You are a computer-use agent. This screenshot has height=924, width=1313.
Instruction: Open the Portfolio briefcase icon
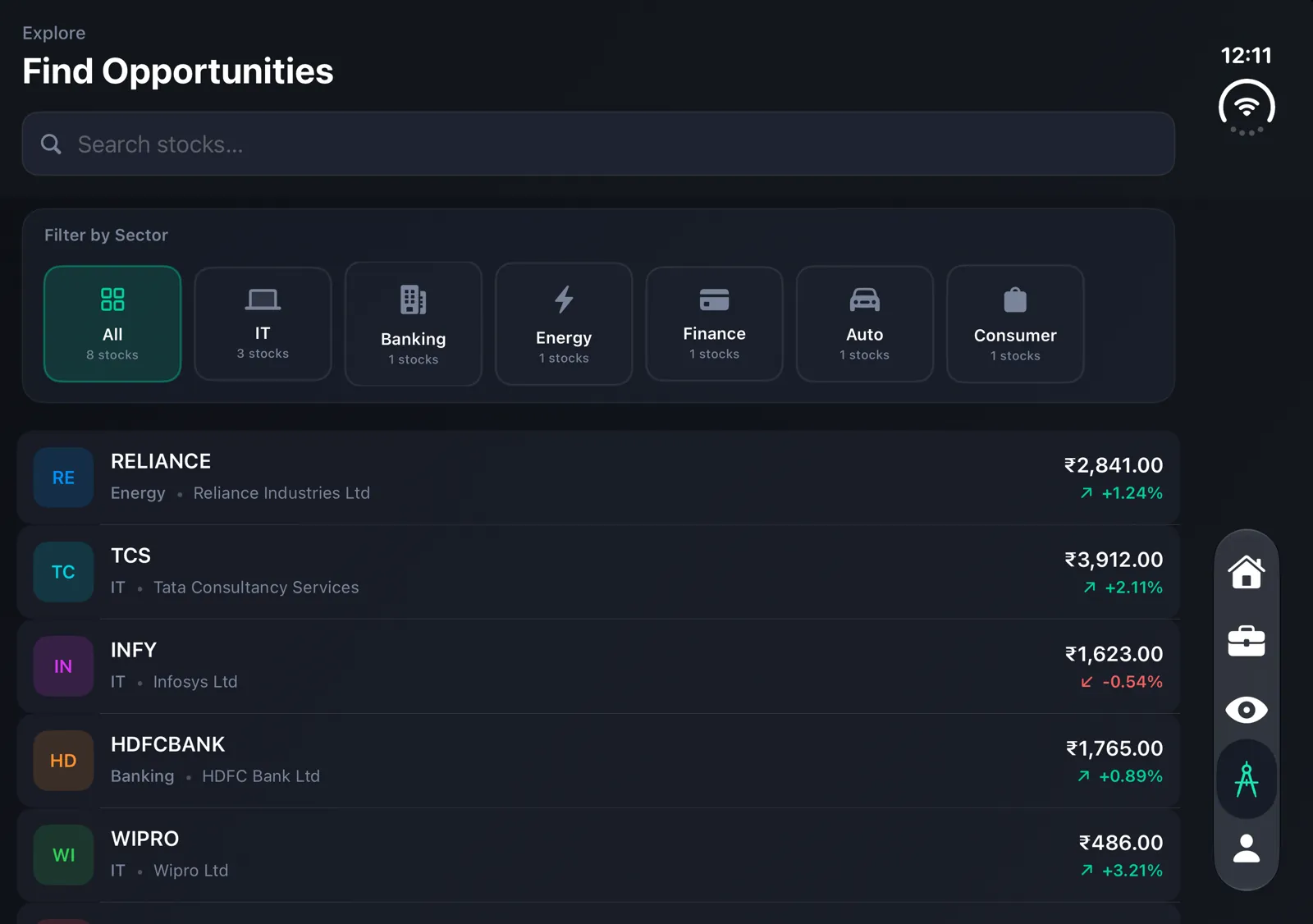1246,641
